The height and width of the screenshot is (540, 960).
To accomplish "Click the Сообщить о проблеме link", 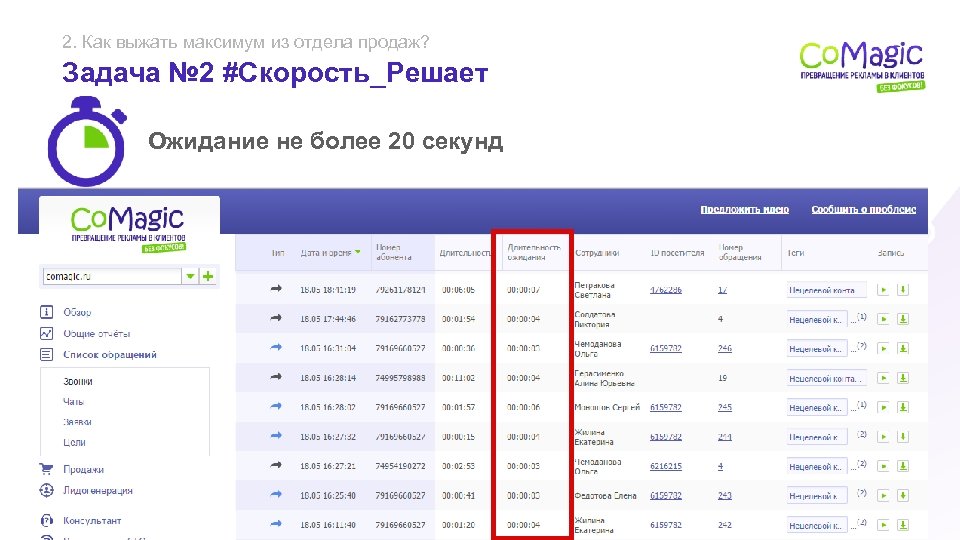I will click(864, 209).
